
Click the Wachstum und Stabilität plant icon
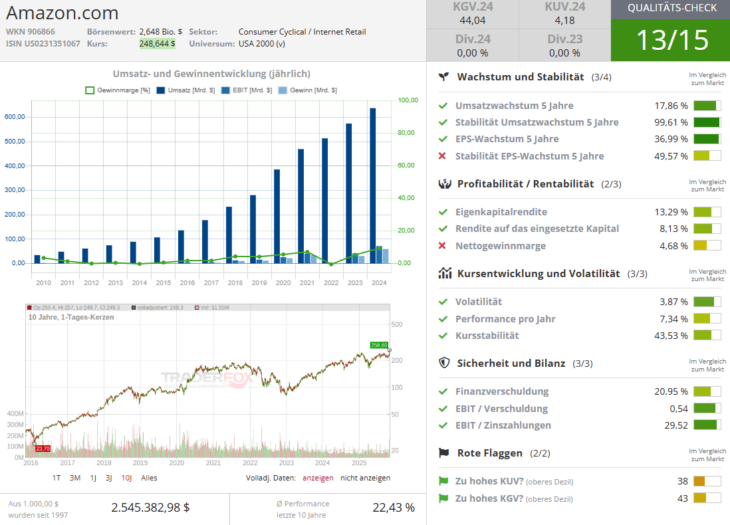pyautogui.click(x=443, y=77)
